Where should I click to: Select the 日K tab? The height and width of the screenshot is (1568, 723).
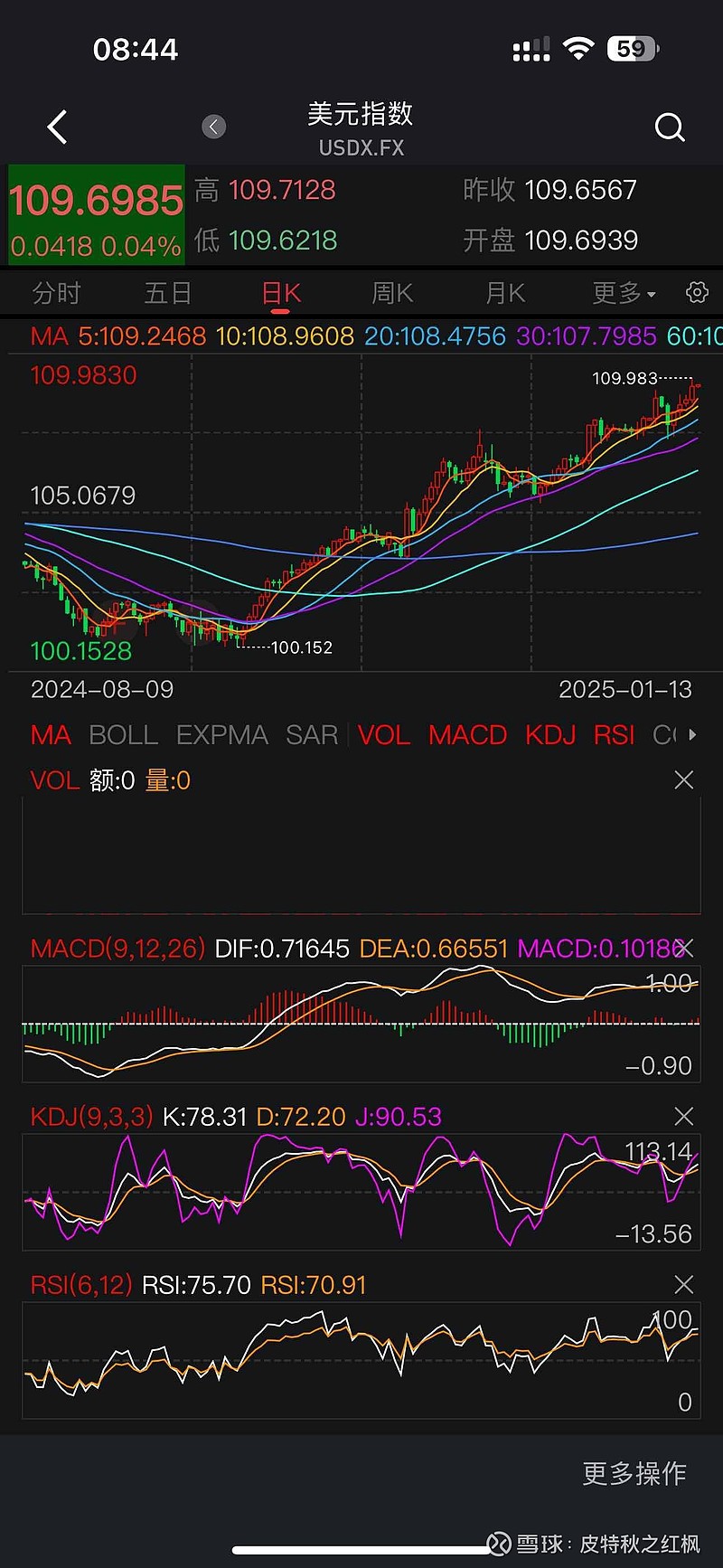tap(281, 293)
